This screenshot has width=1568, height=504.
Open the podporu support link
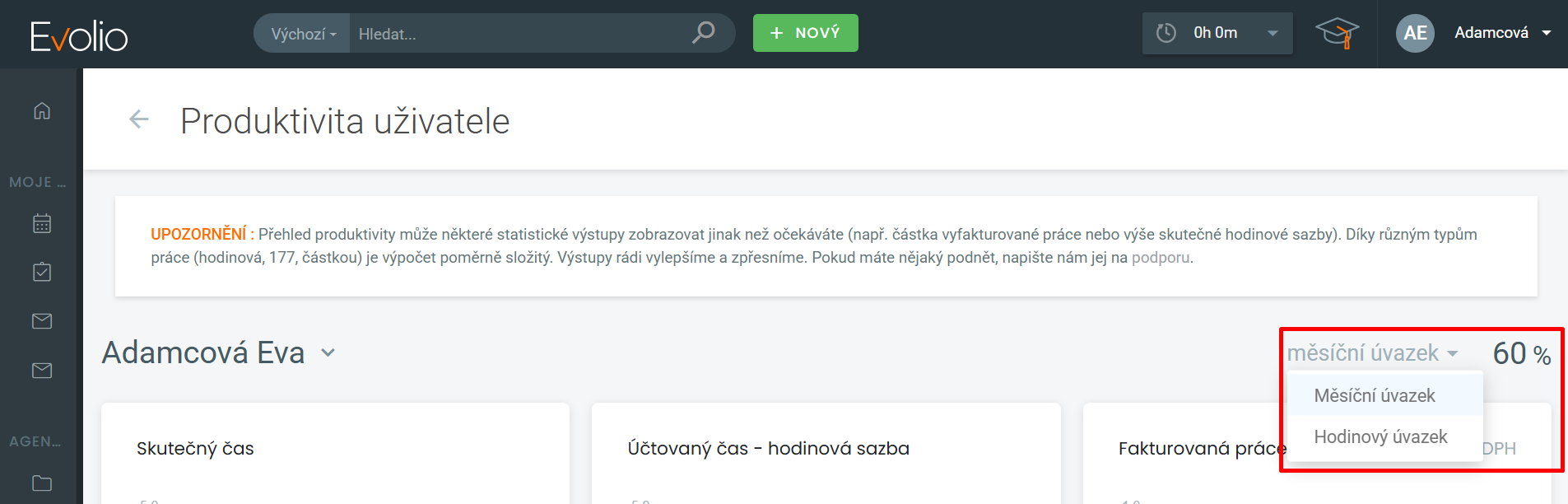coord(1161,258)
